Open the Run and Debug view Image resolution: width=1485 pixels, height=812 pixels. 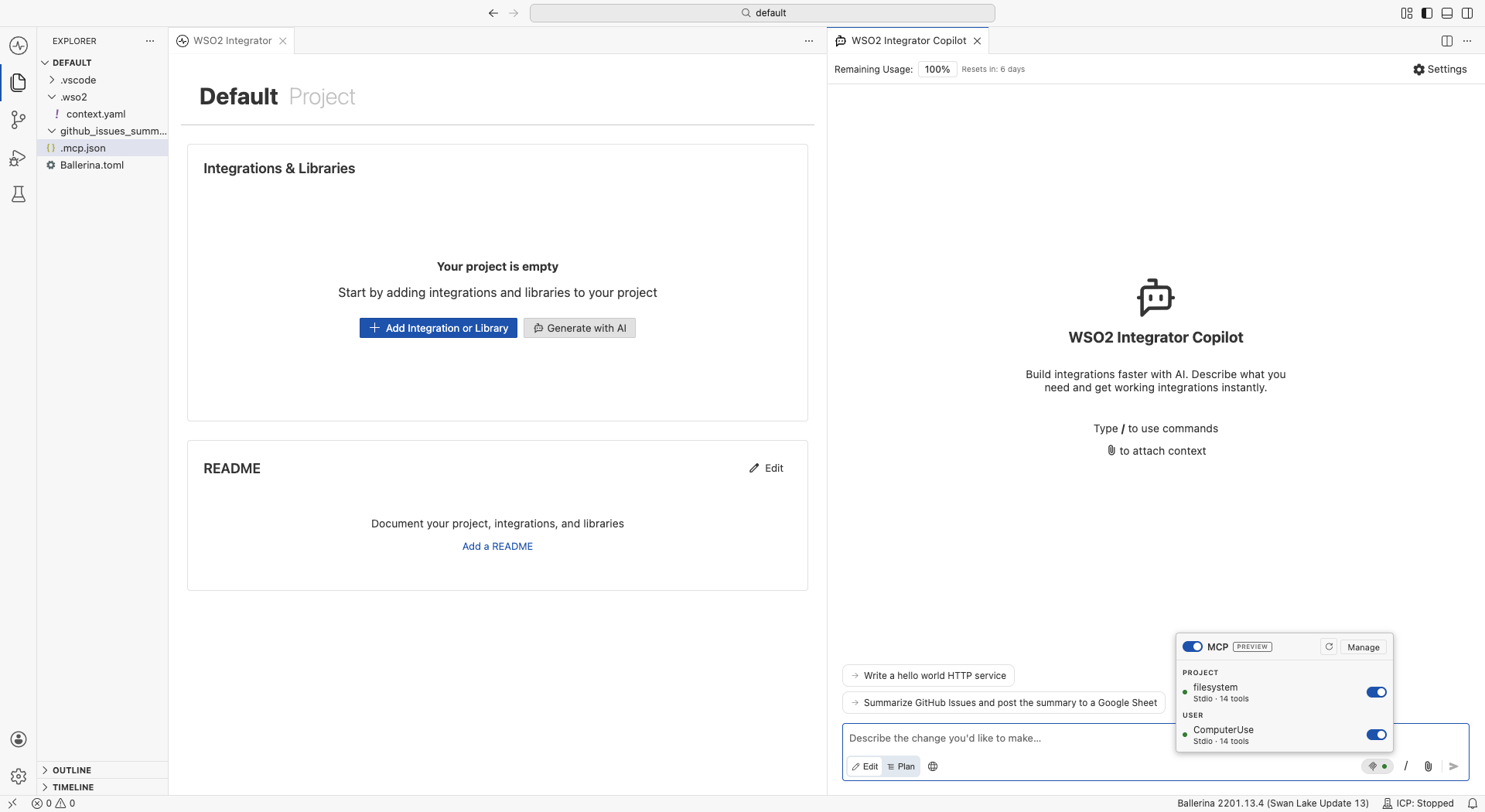19,158
